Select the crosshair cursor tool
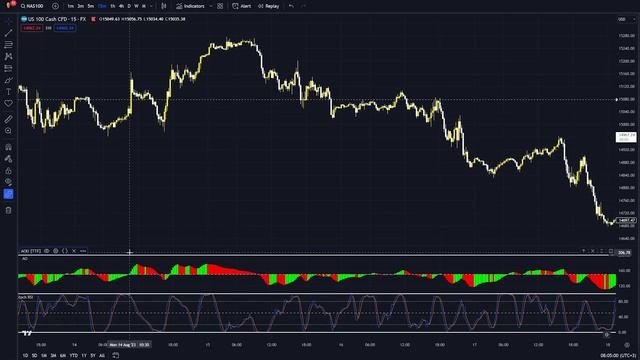640x360 pixels. pos(8,21)
